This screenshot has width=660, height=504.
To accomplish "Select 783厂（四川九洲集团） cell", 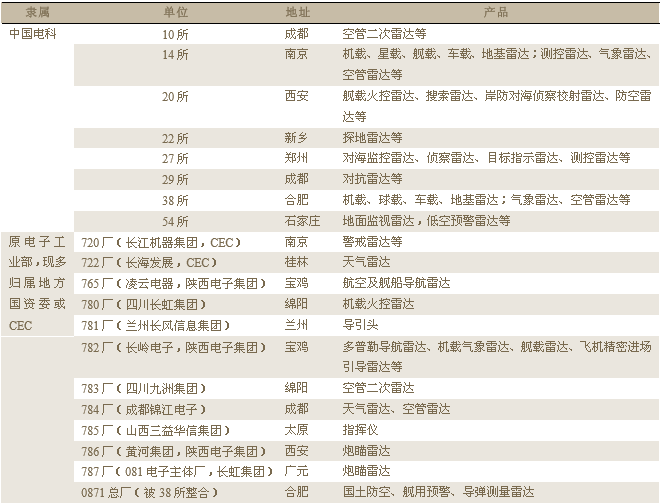I will [144, 388].
